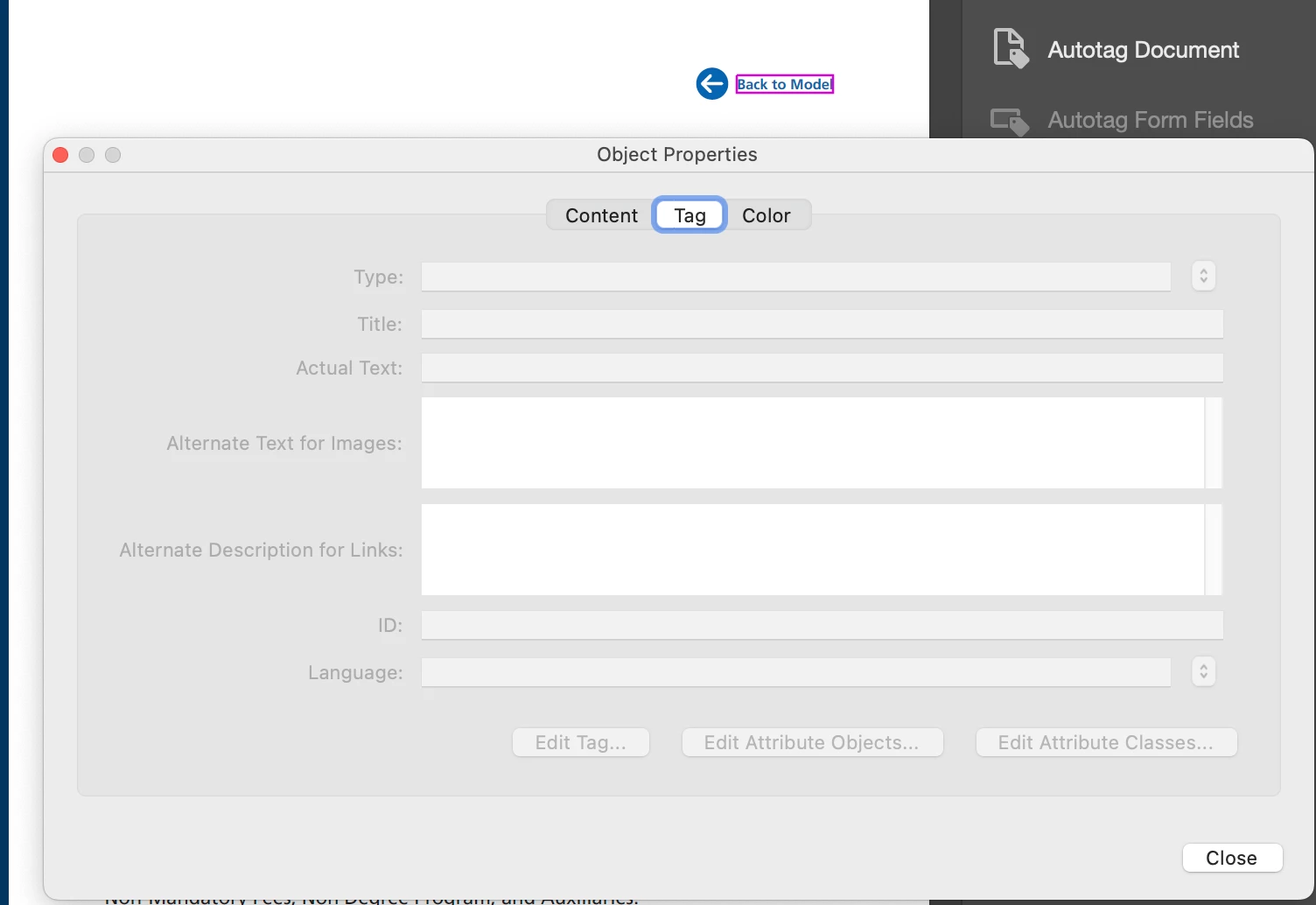Click into the Language combo field
The image size is (1316, 905).
(796, 672)
